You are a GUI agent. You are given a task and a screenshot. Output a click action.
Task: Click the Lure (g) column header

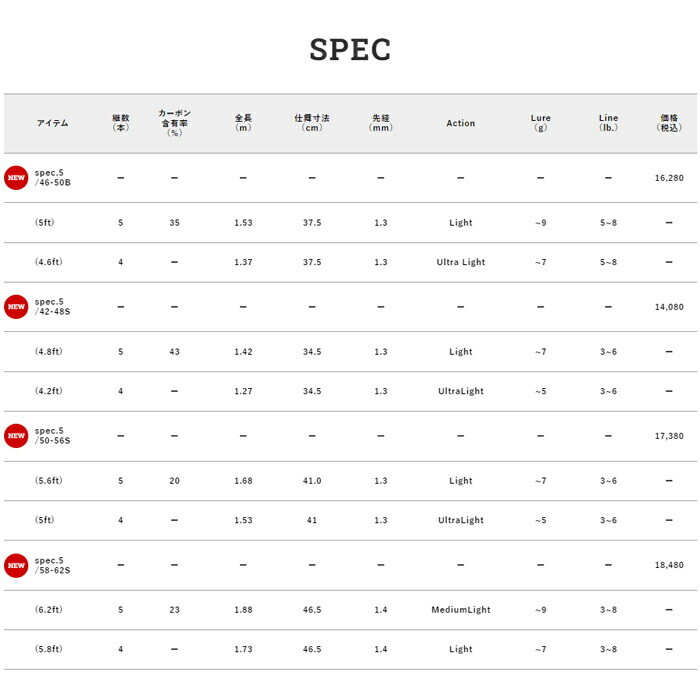click(541, 123)
